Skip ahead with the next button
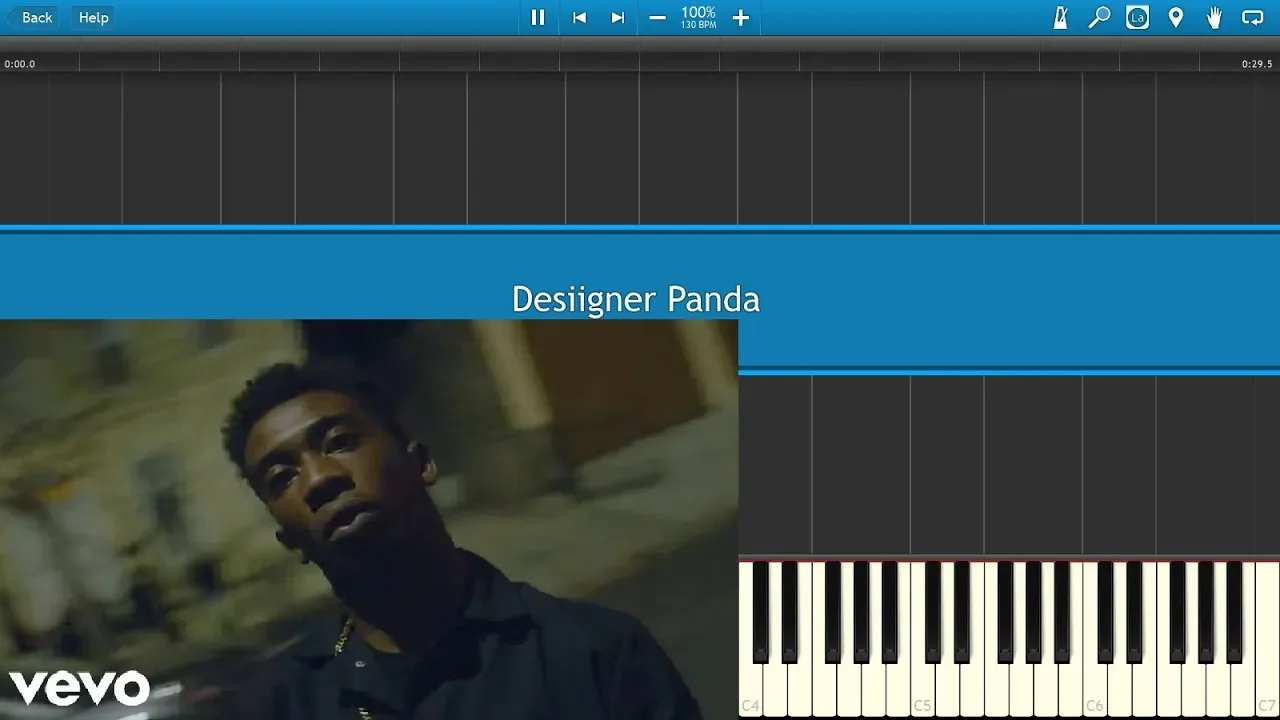 618,17
